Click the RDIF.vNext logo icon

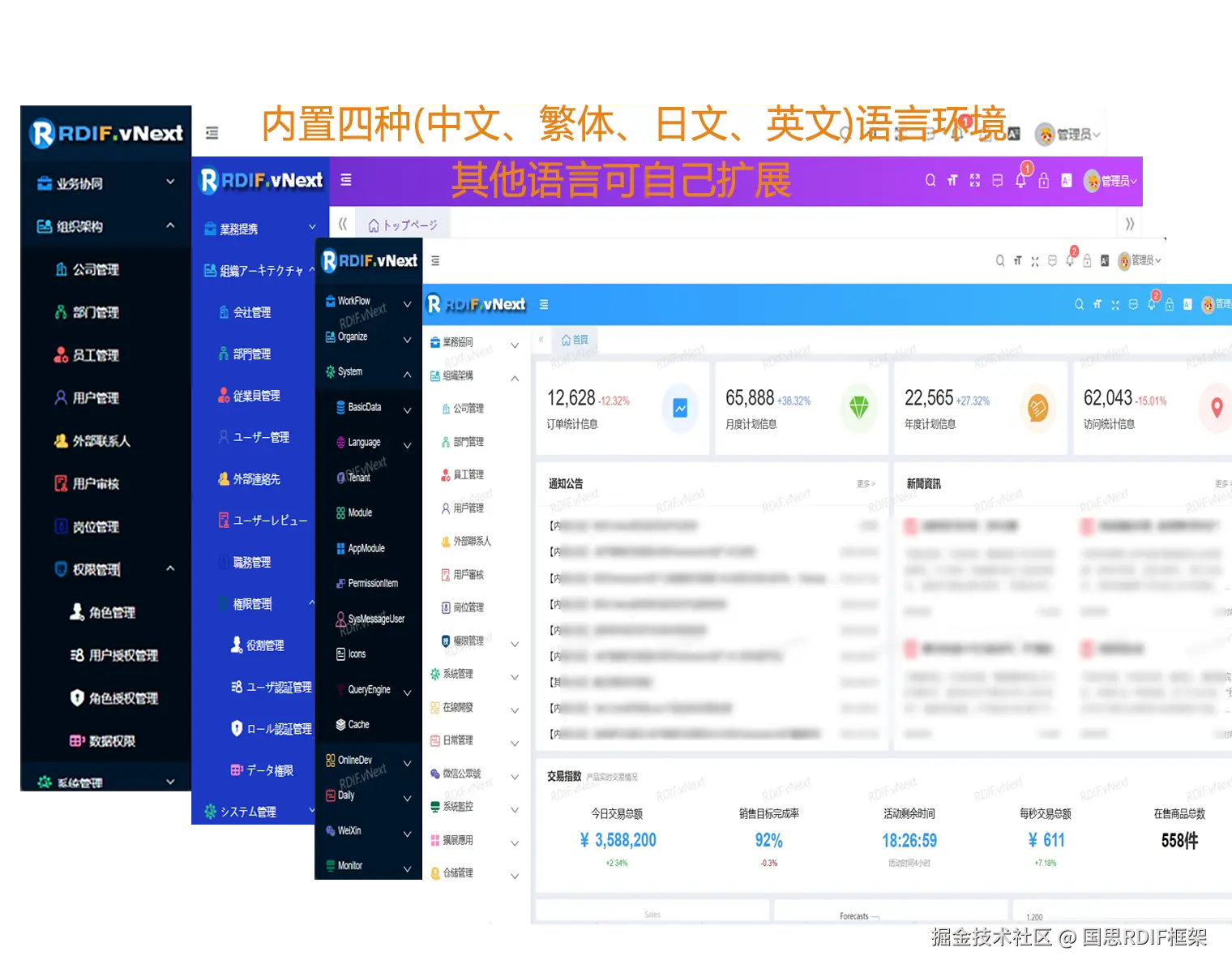(41, 132)
